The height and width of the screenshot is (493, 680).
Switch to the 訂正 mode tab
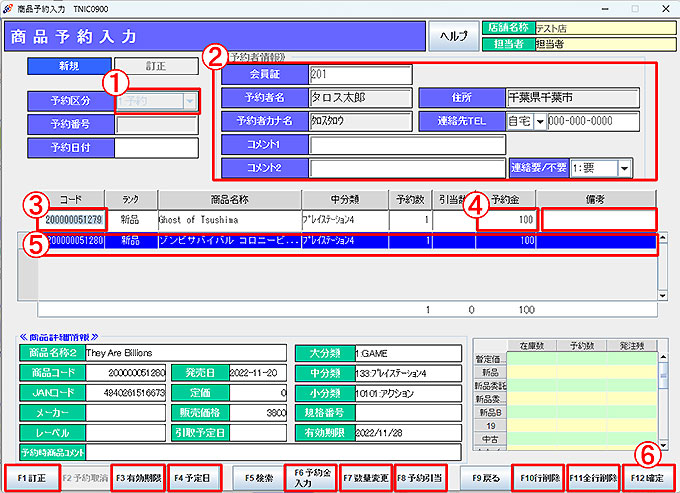[157, 66]
